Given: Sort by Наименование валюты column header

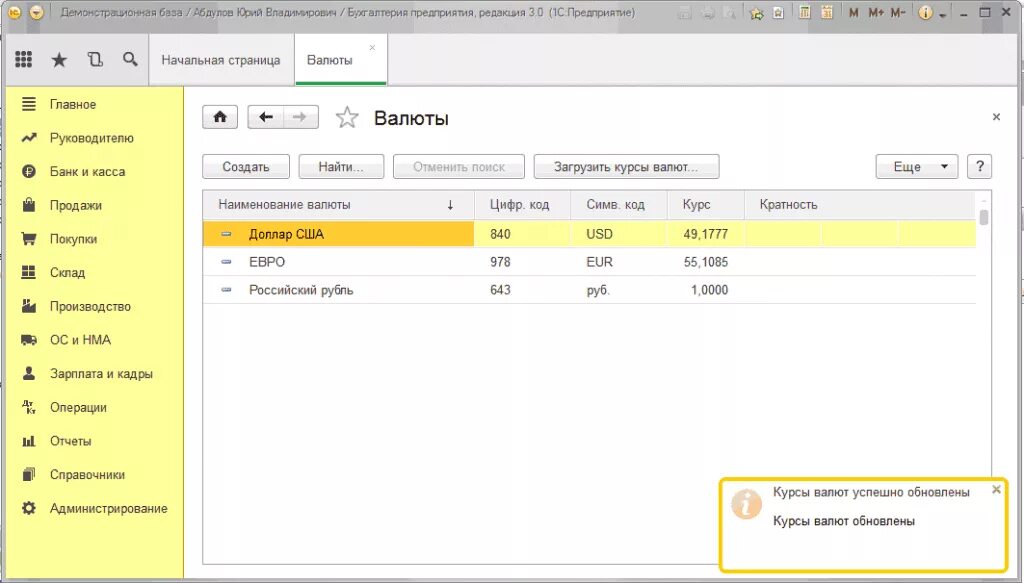Looking at the screenshot, I should coord(338,204).
